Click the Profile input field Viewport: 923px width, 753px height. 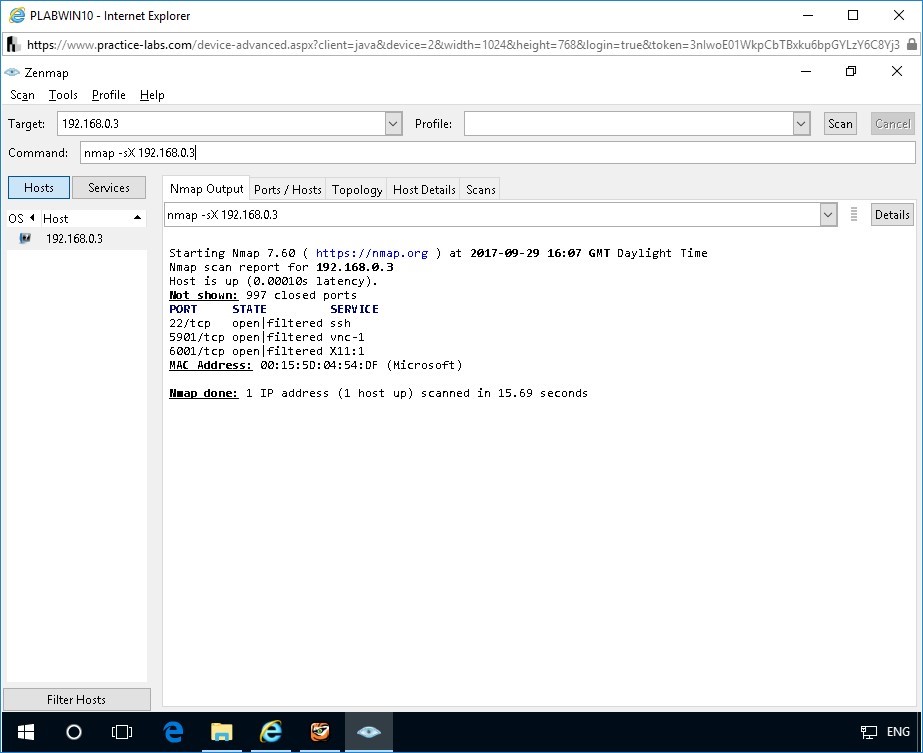pos(629,124)
